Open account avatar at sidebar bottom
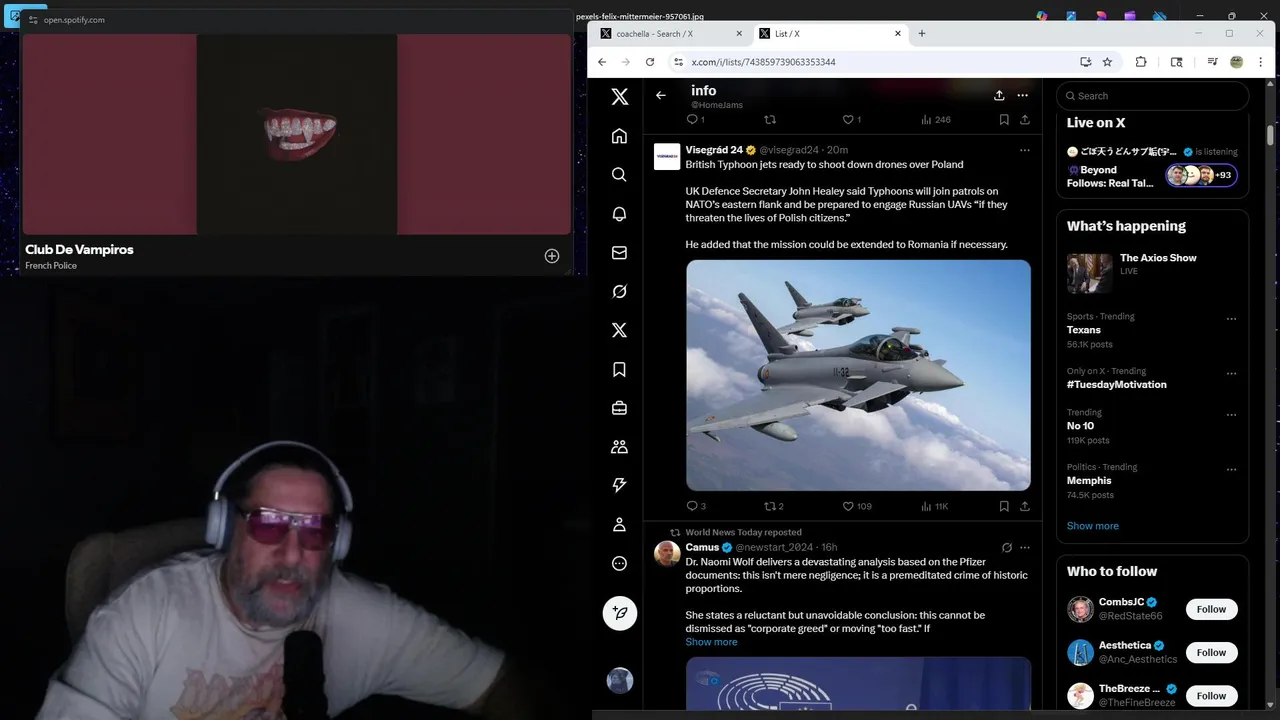 [x=620, y=680]
